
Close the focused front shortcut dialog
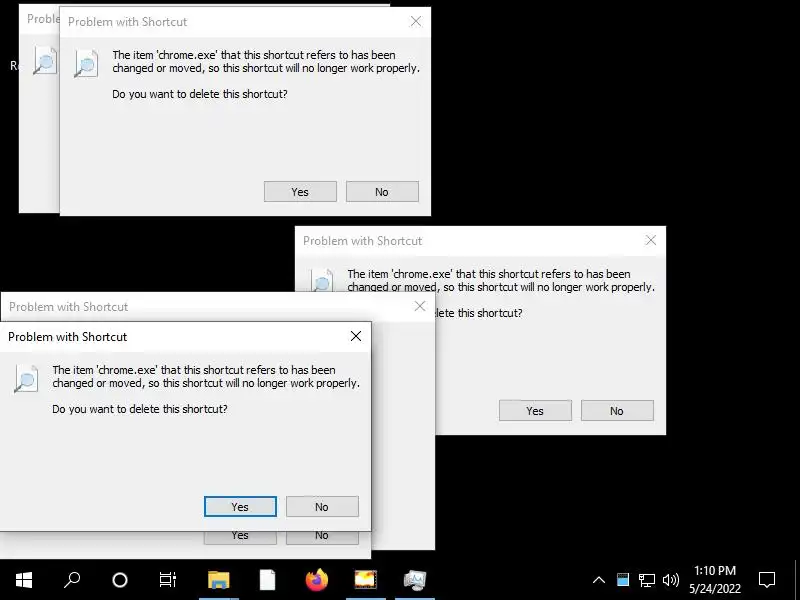click(x=356, y=336)
